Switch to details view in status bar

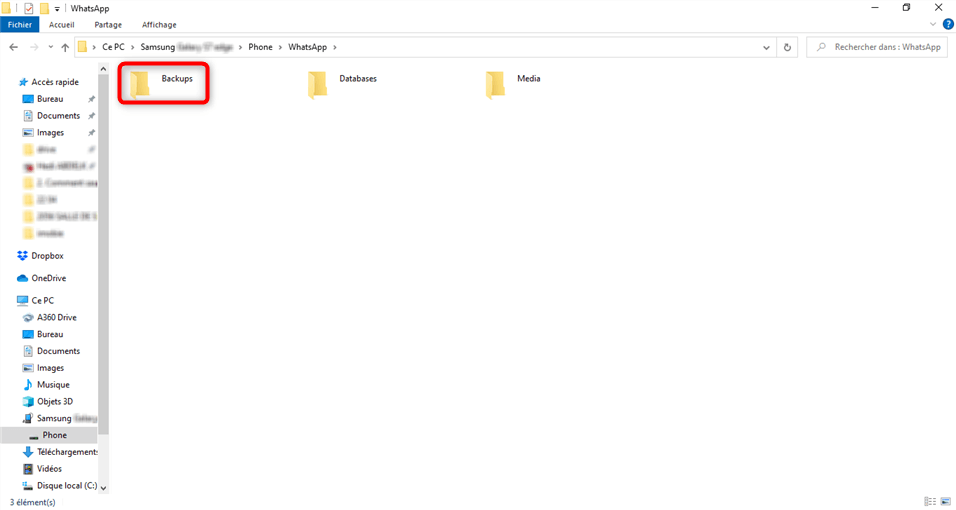(x=930, y=501)
